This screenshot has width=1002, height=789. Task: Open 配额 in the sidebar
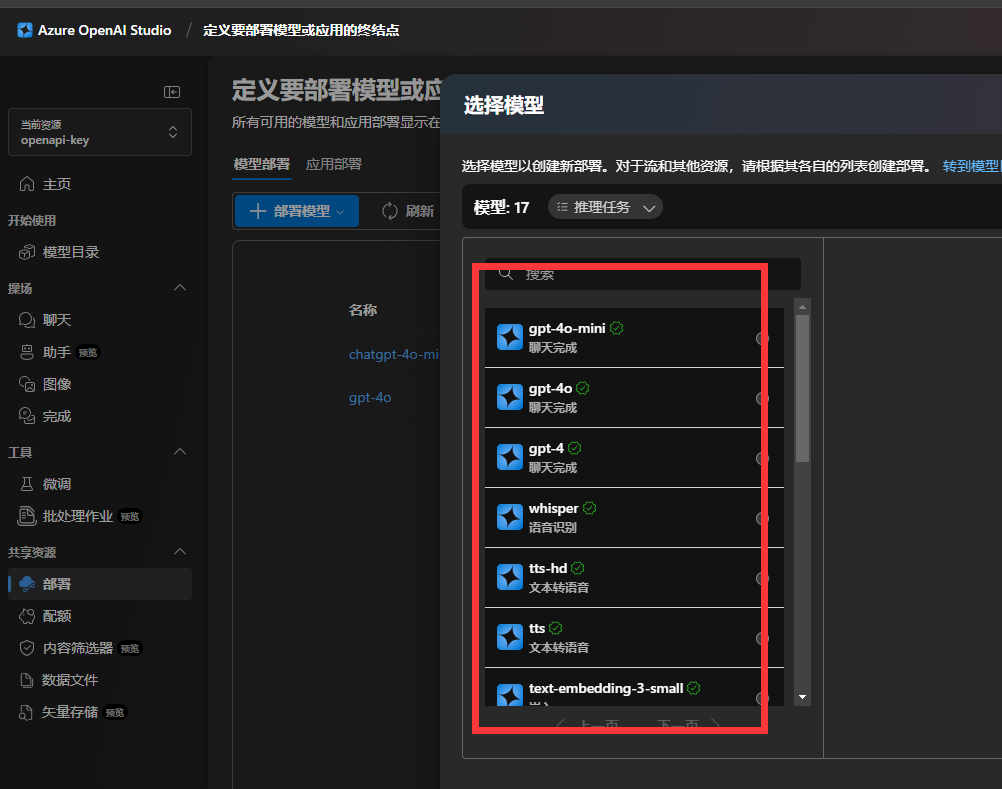pos(100,616)
